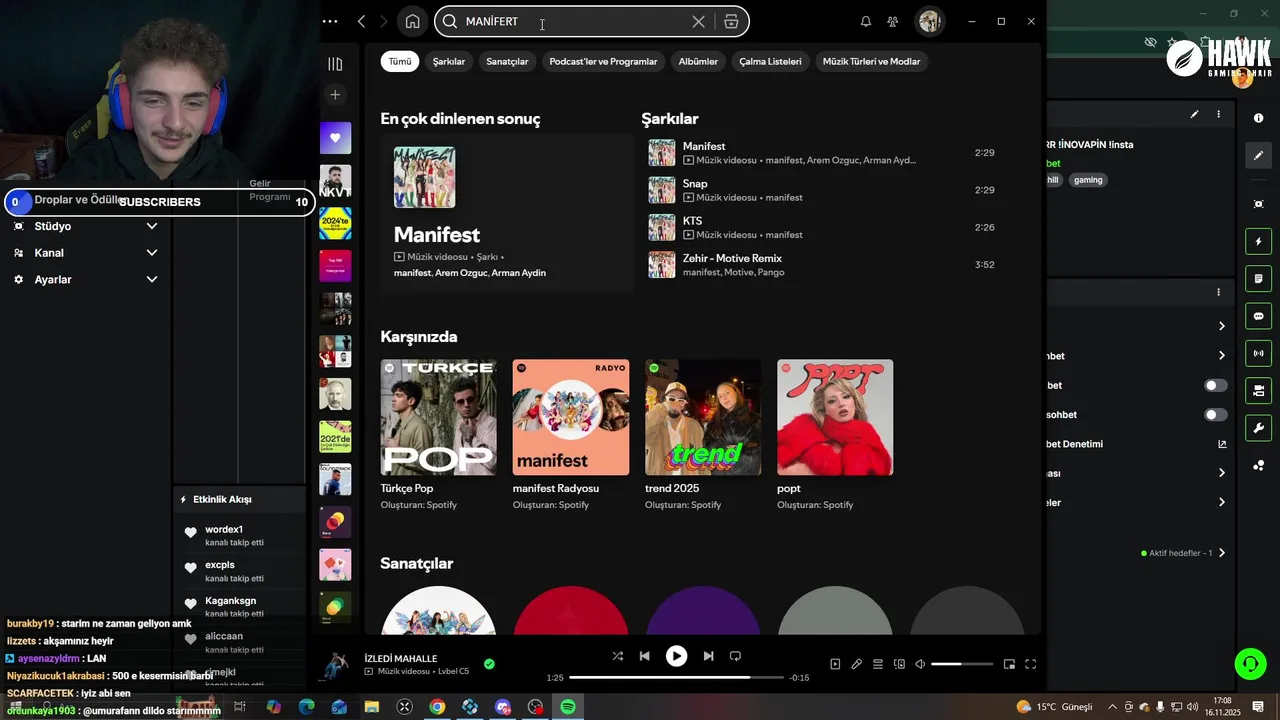This screenshot has height=720, width=1280.
Task: Open Friend Activity people icon
Action: pos(893,21)
